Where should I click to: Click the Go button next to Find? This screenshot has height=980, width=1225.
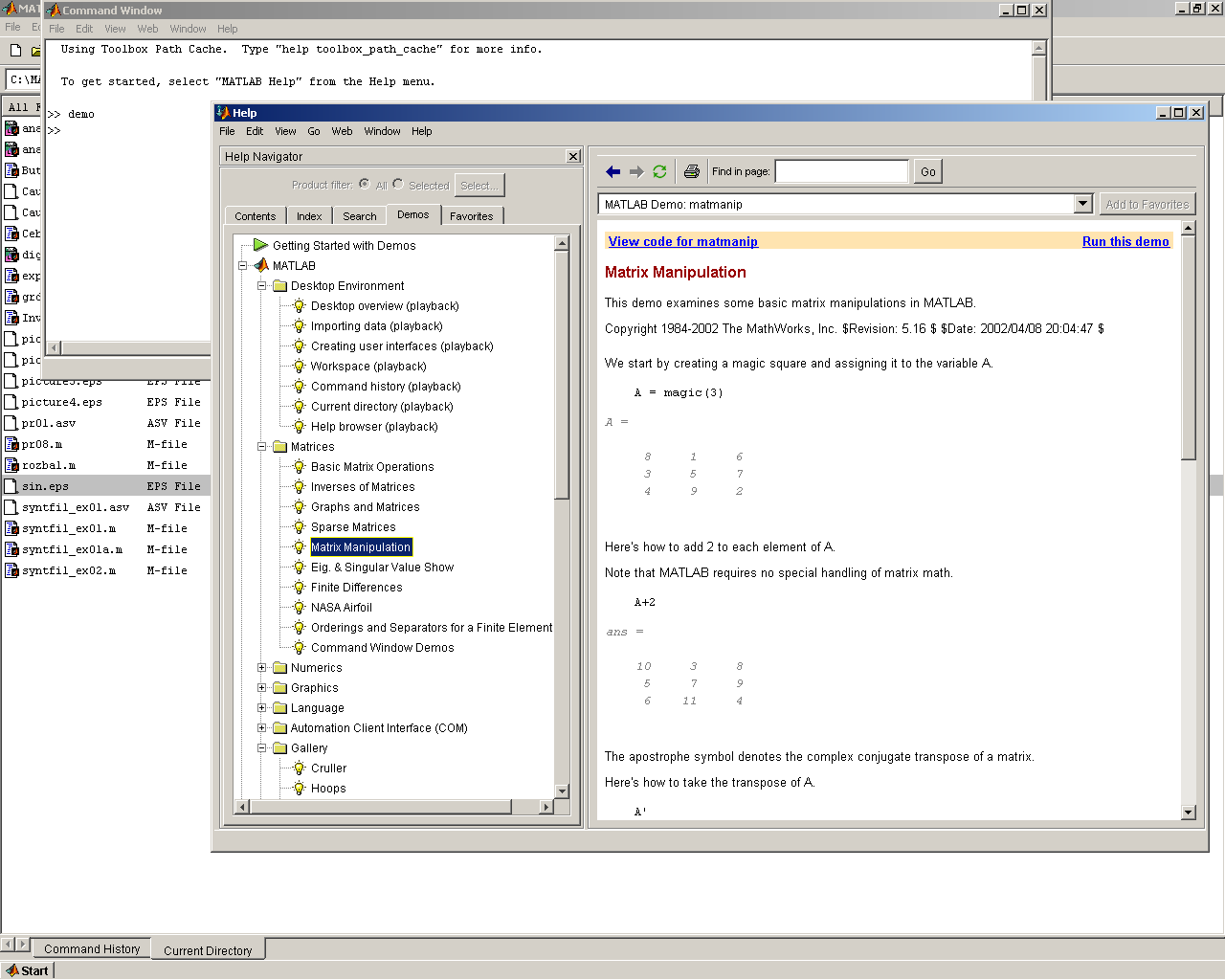pos(928,172)
